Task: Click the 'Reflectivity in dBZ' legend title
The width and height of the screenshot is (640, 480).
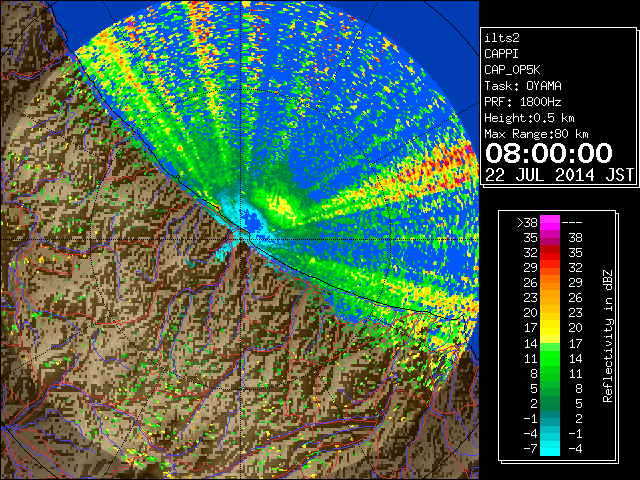Action: (608, 336)
